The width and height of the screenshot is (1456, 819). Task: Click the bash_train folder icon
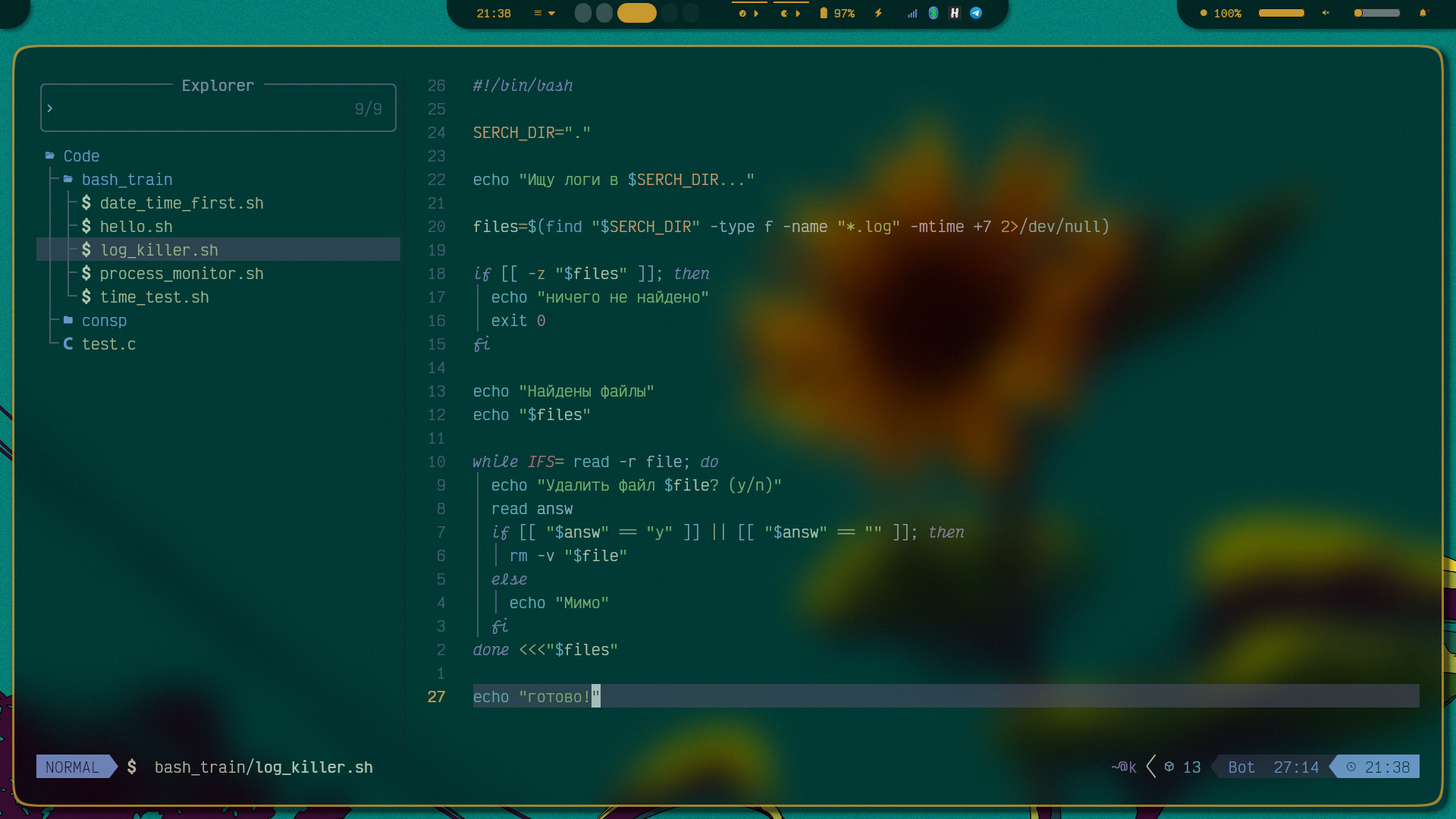[x=68, y=179]
